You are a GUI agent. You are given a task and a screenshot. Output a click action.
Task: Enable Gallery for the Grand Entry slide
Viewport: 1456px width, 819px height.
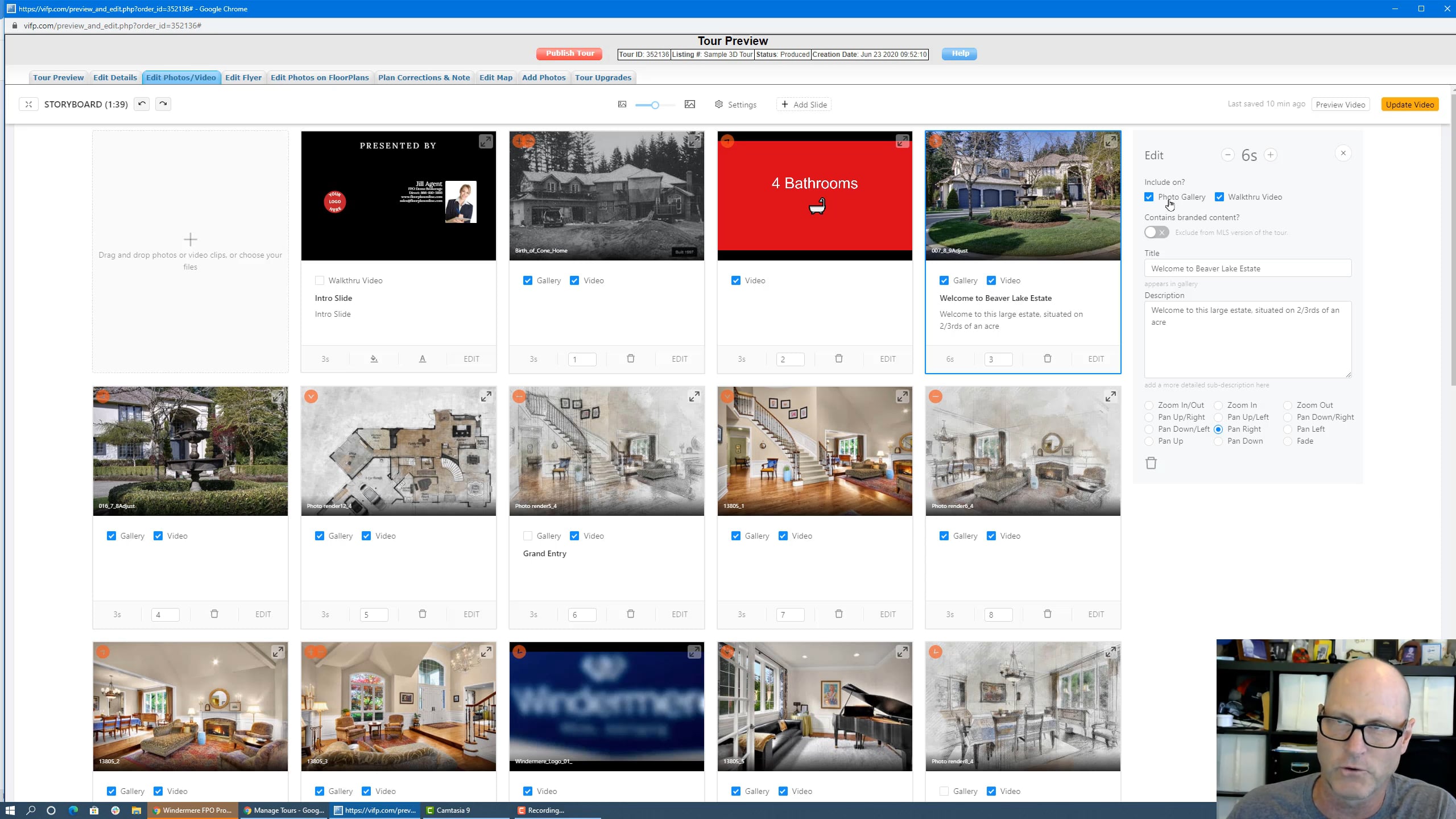527,535
